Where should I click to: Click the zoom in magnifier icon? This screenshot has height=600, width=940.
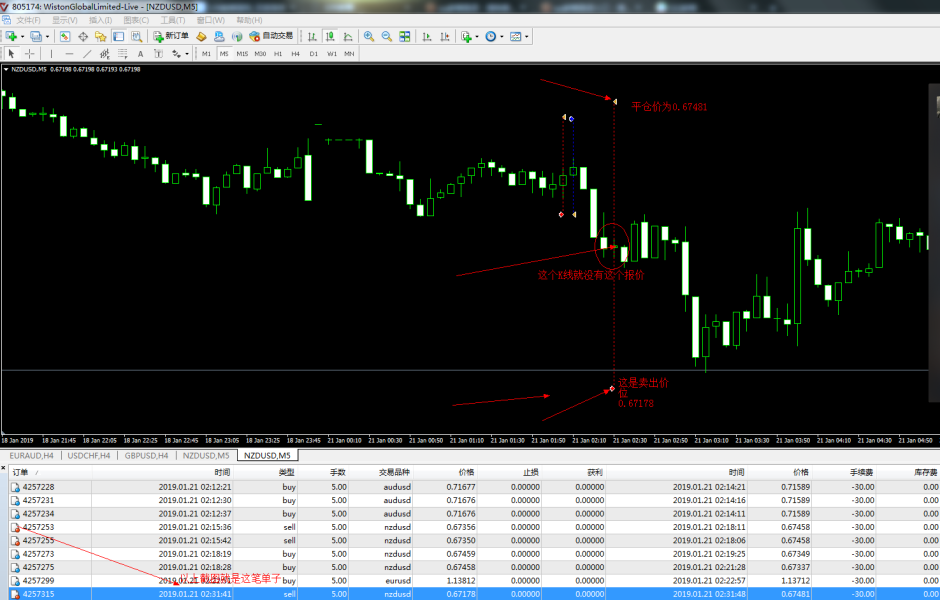(369, 36)
